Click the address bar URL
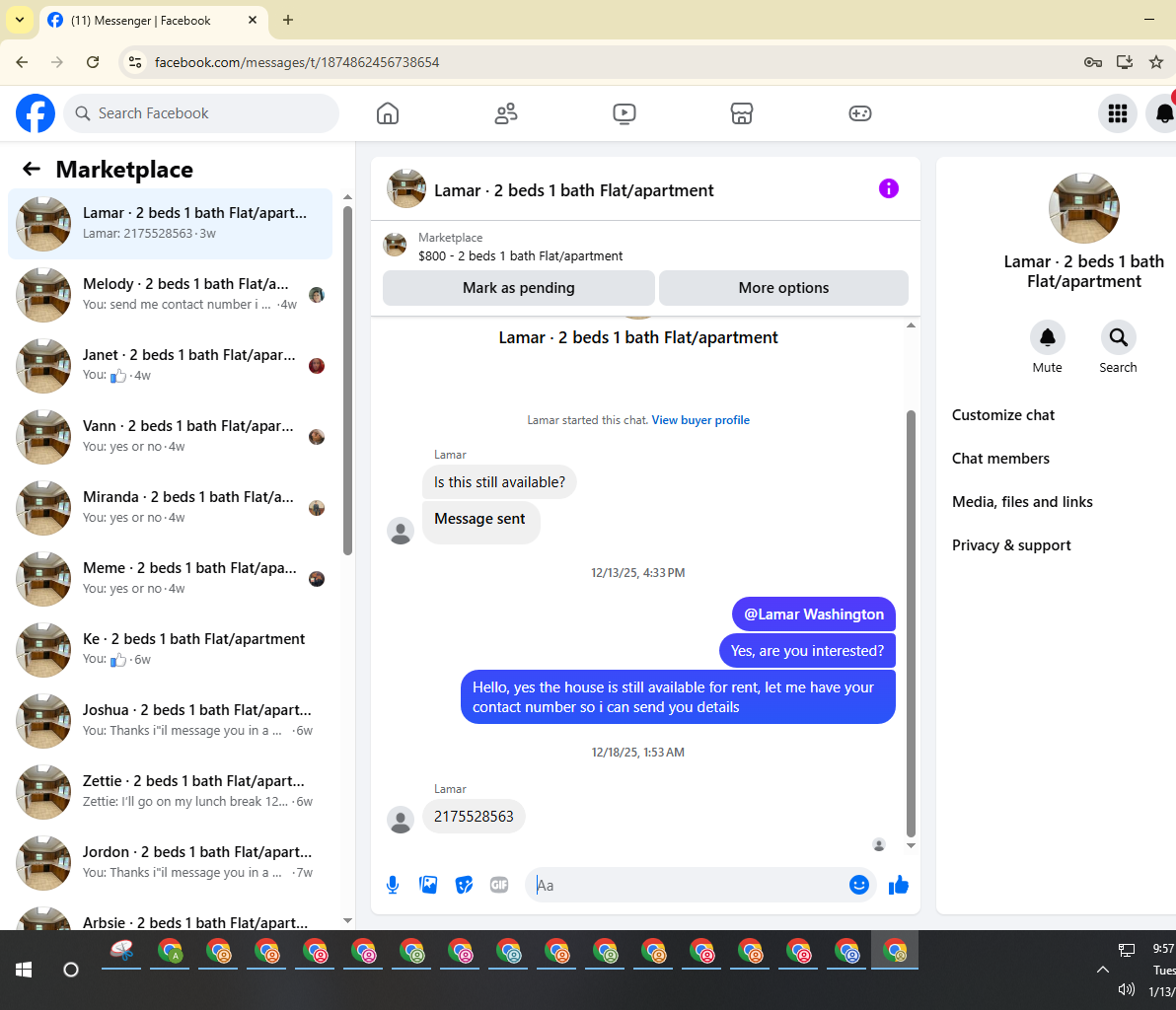This screenshot has width=1176, height=1010. coord(297,62)
